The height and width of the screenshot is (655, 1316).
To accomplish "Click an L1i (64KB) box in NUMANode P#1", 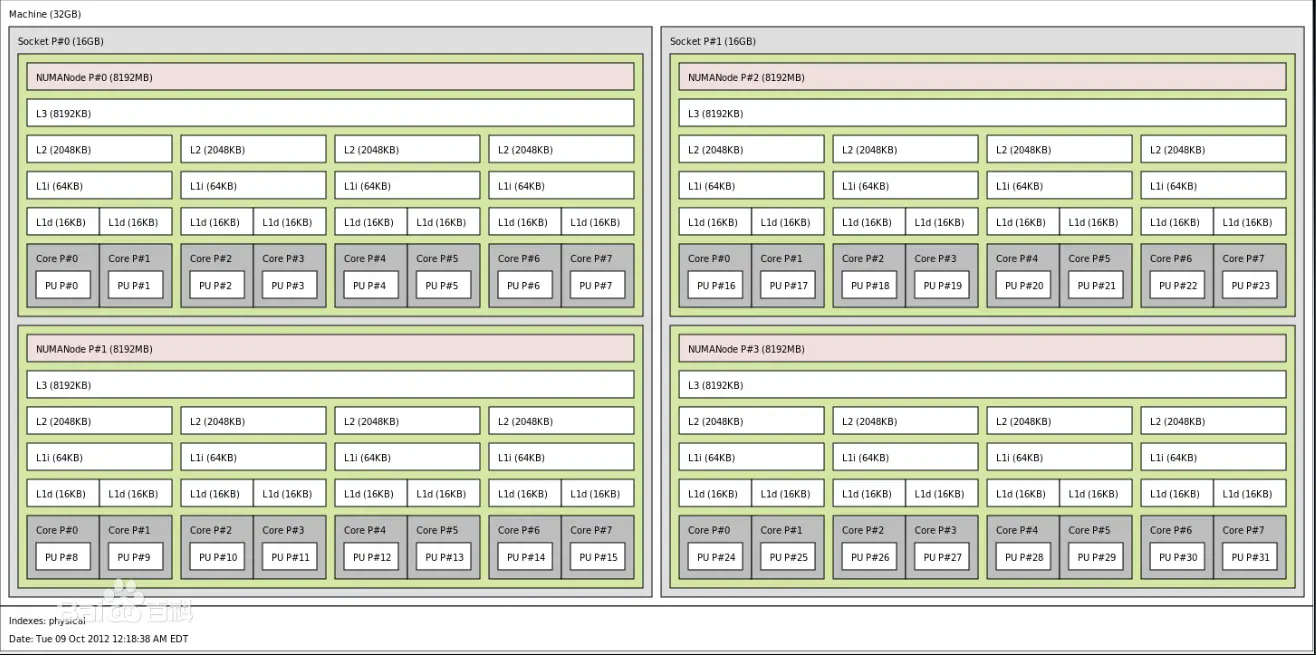I will tap(99, 456).
